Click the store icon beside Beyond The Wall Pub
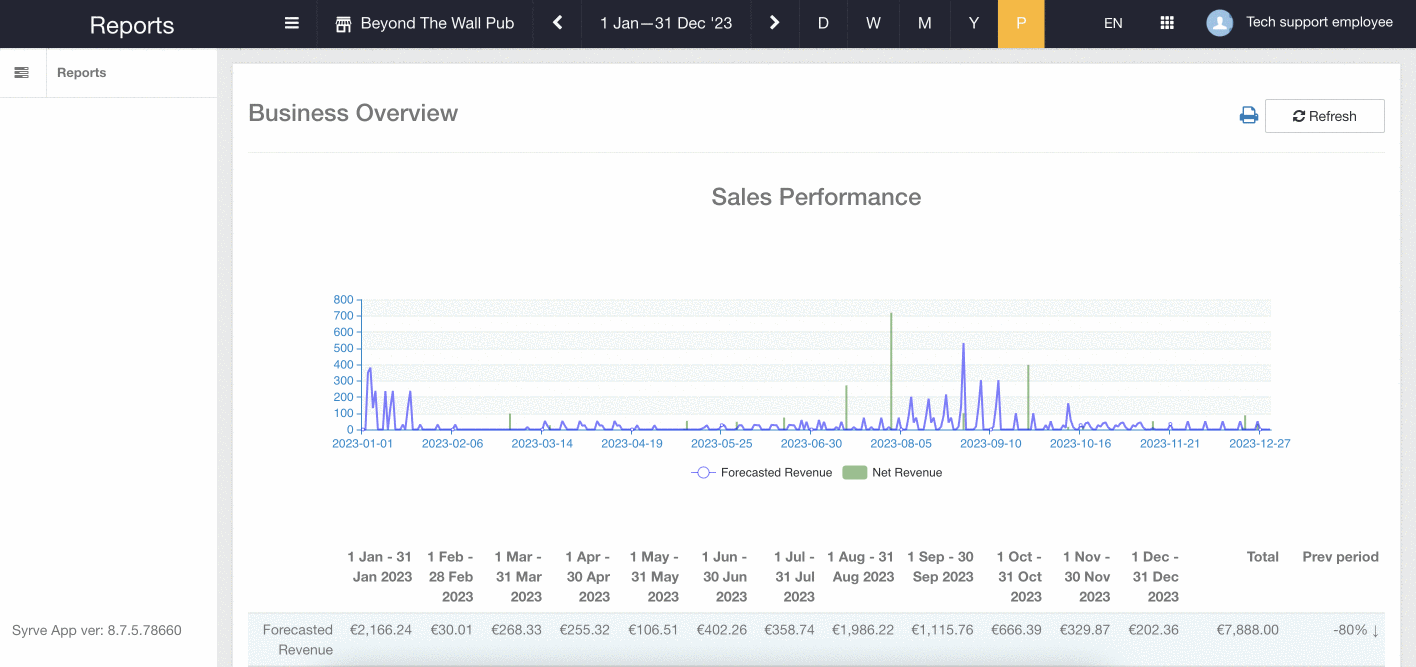Image resolution: width=1416 pixels, height=667 pixels. pos(343,24)
